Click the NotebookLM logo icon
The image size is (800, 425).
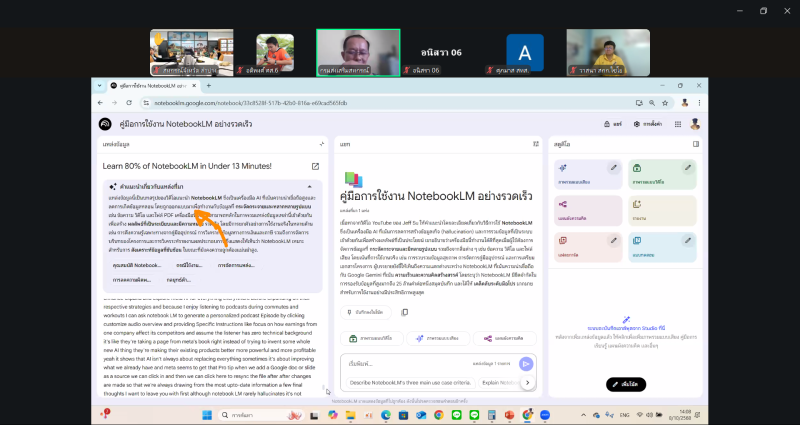click(x=104, y=124)
